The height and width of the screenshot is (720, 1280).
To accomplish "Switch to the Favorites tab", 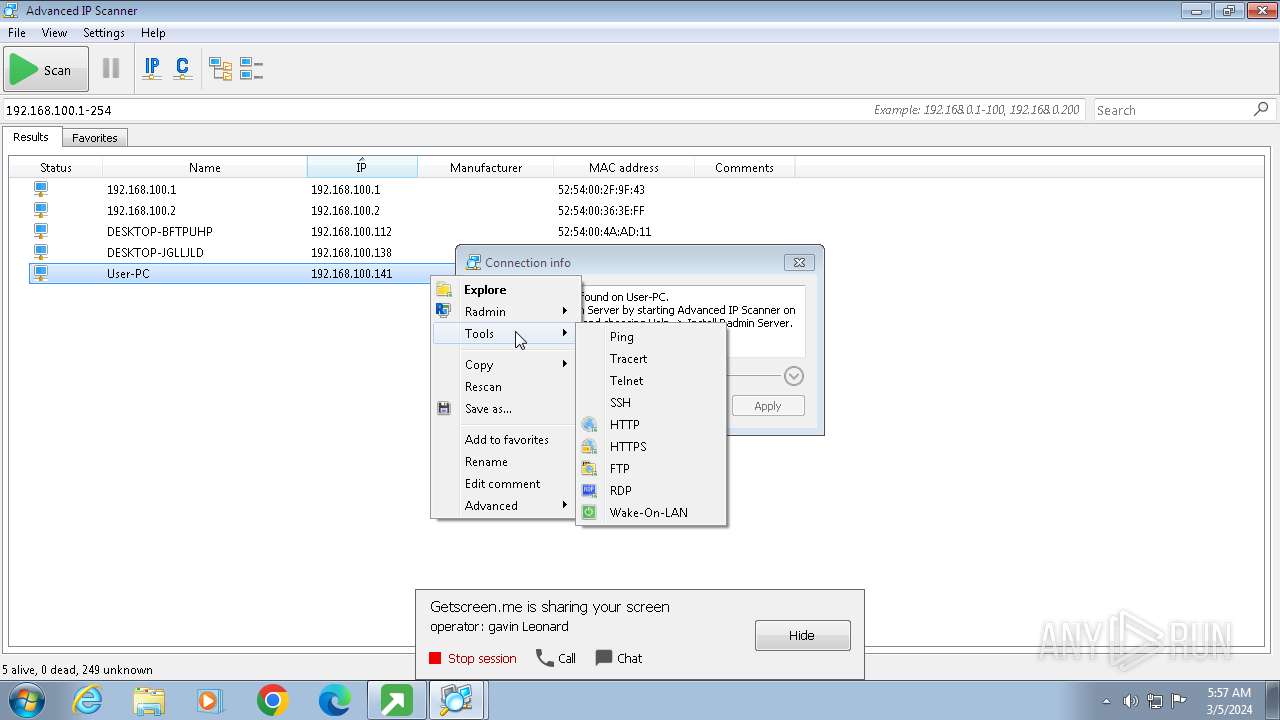I will tap(95, 138).
